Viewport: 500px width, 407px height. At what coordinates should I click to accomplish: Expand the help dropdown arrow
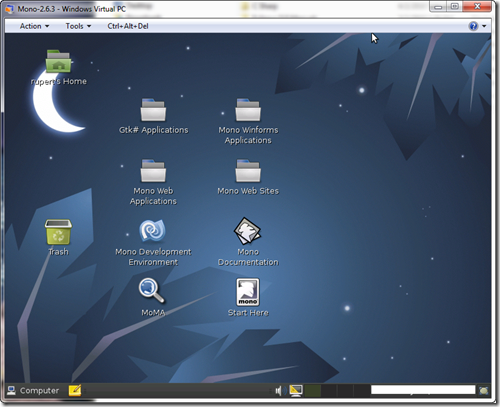[484, 26]
